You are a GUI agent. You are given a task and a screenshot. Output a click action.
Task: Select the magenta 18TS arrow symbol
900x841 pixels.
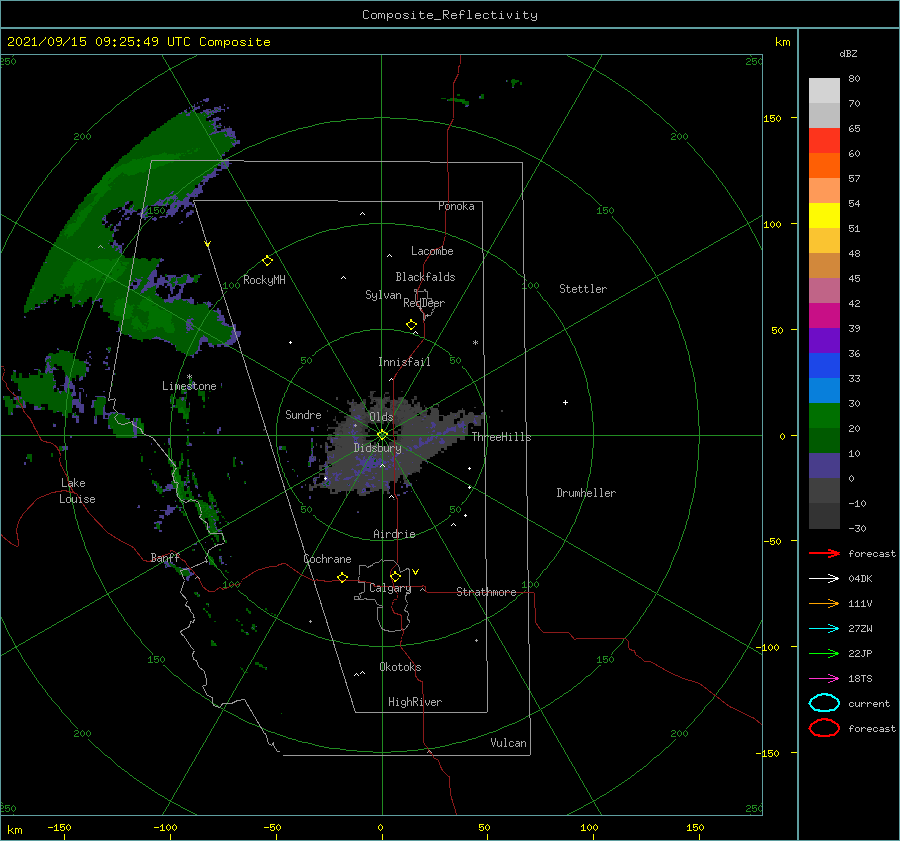824,679
